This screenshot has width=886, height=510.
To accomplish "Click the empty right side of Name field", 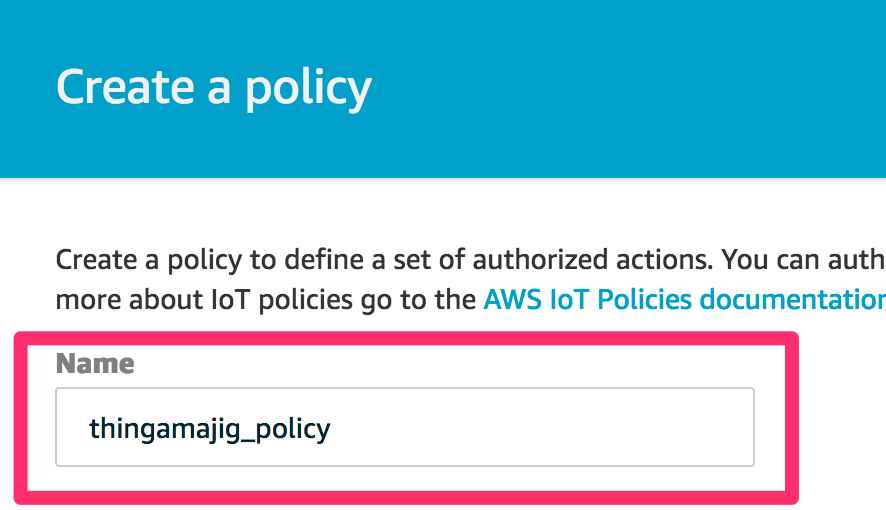I will [600, 428].
